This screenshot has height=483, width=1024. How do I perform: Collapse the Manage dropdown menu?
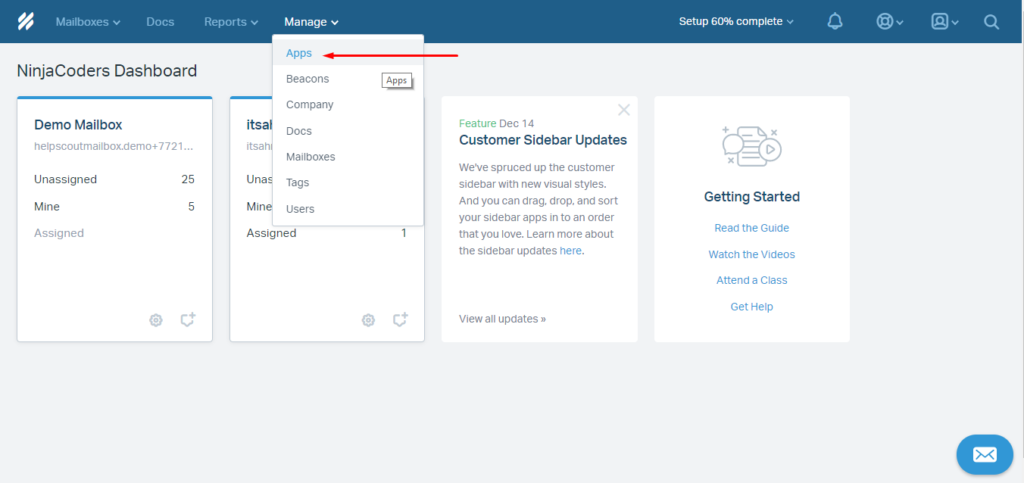tap(311, 22)
